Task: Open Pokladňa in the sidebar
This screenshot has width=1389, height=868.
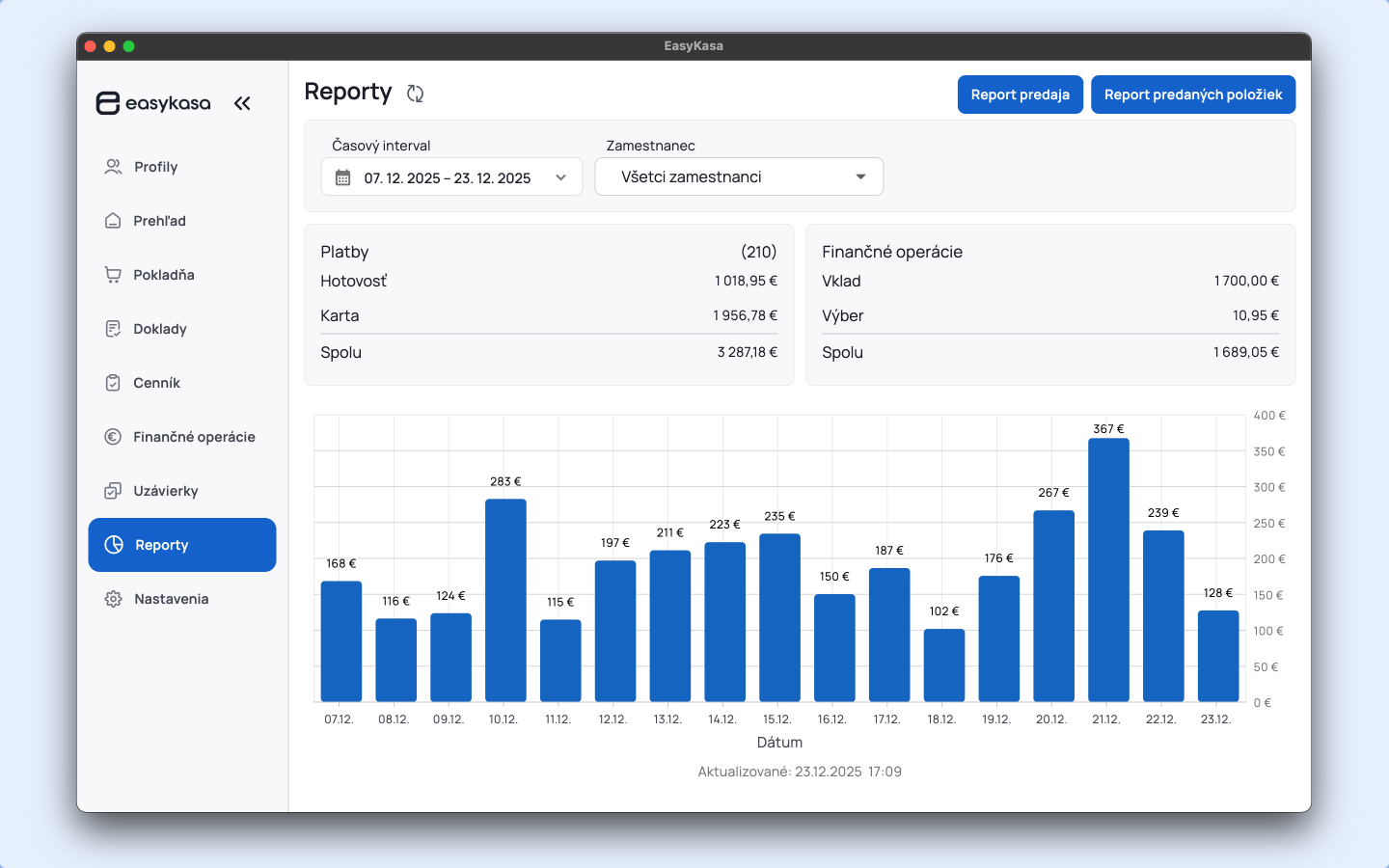Action: click(x=182, y=275)
